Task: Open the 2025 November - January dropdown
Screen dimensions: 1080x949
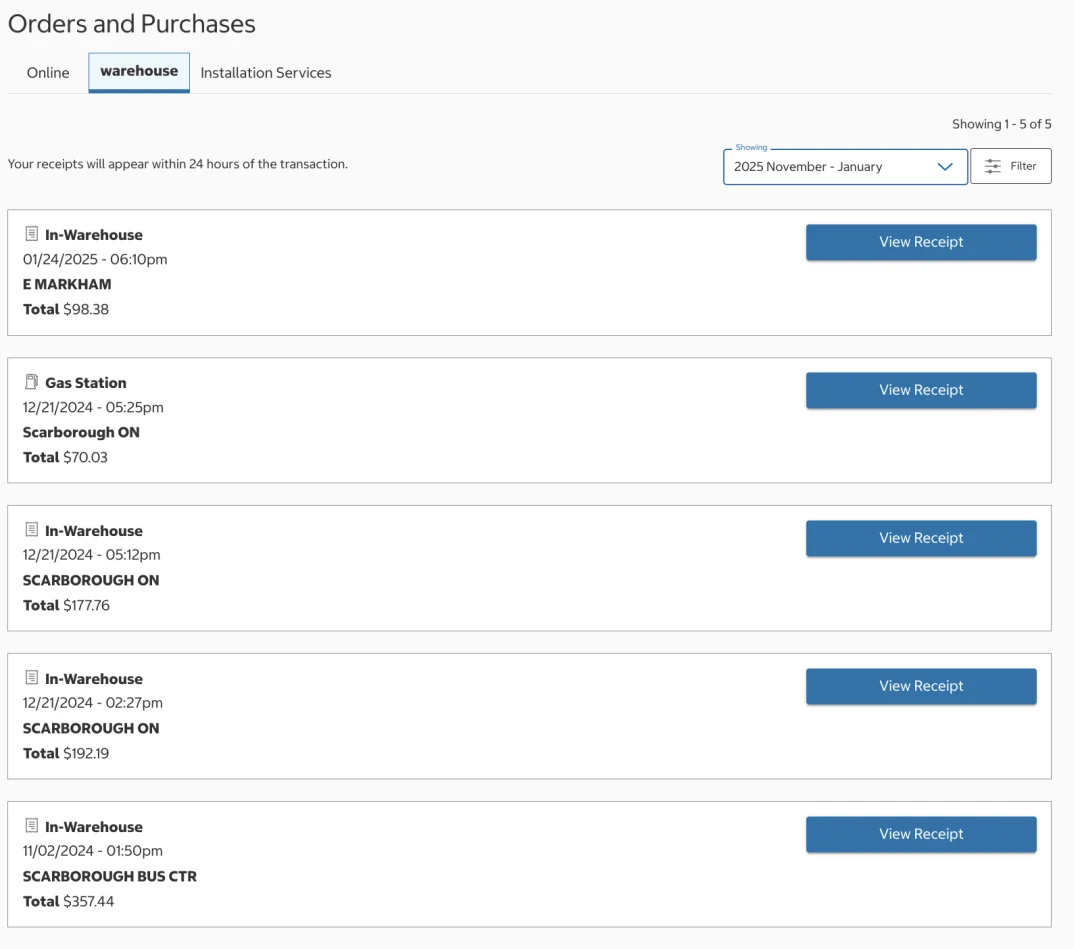Action: 845,167
